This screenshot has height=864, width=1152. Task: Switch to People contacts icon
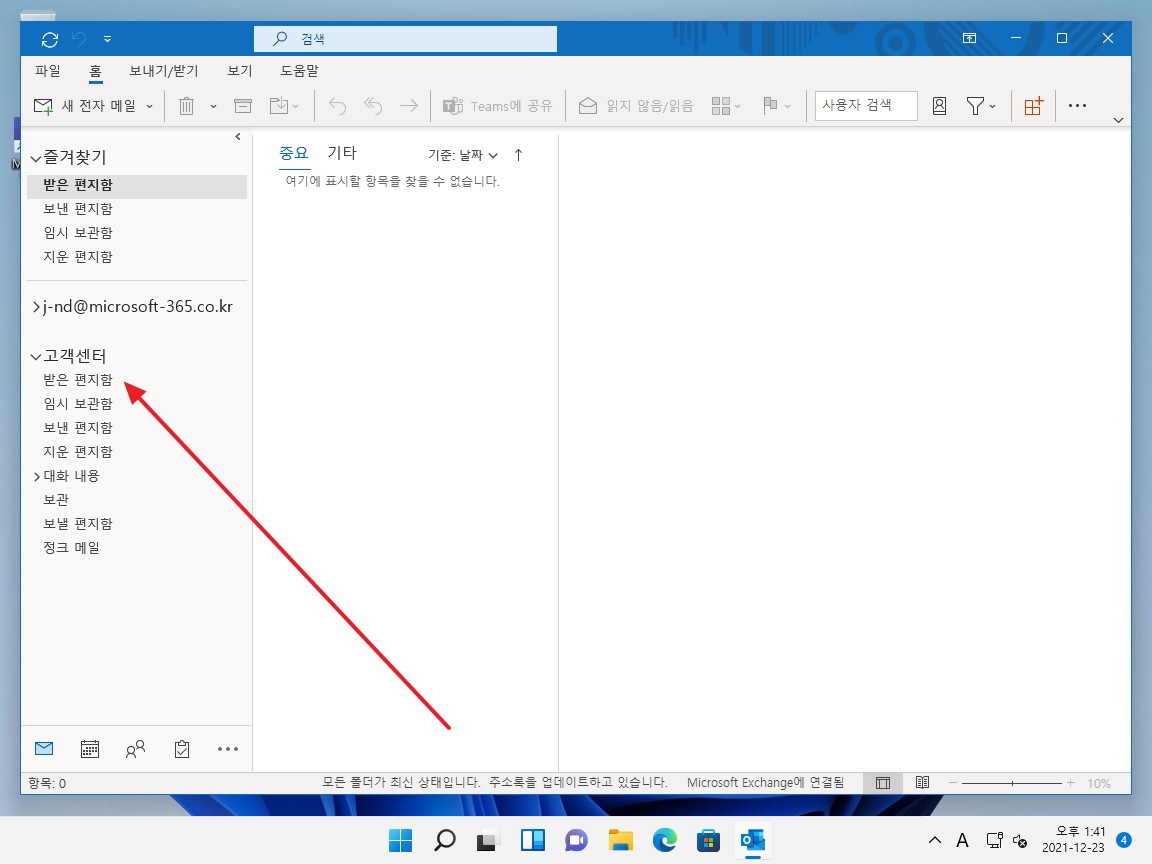tap(135, 749)
